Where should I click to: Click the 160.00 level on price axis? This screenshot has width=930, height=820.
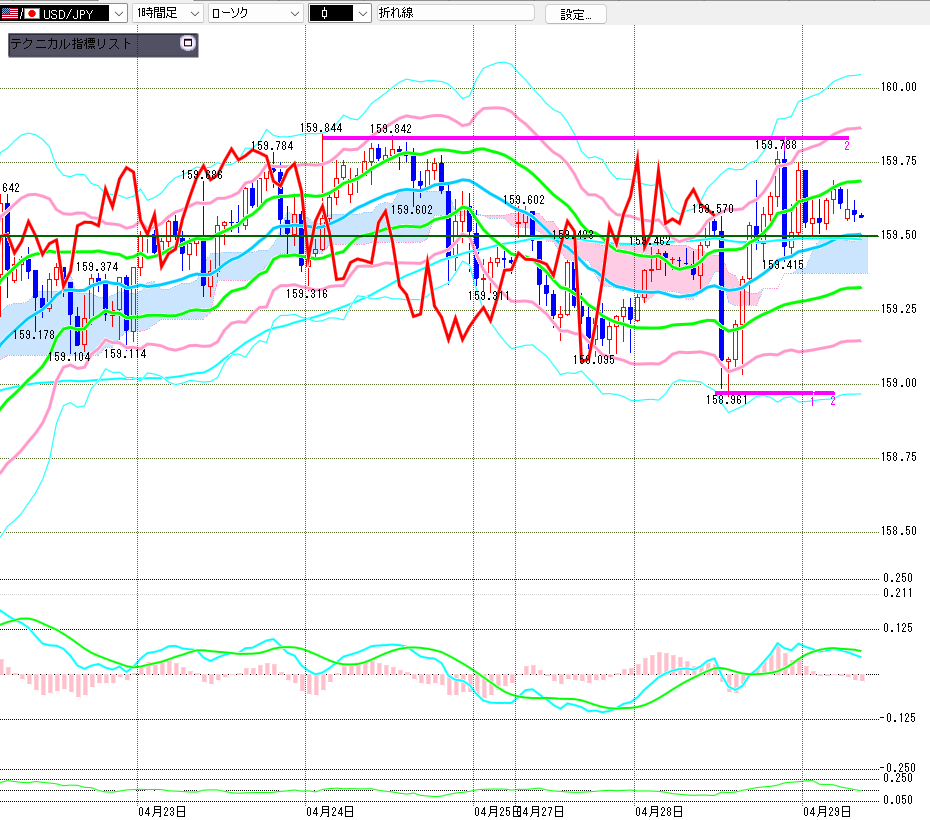tap(899, 87)
